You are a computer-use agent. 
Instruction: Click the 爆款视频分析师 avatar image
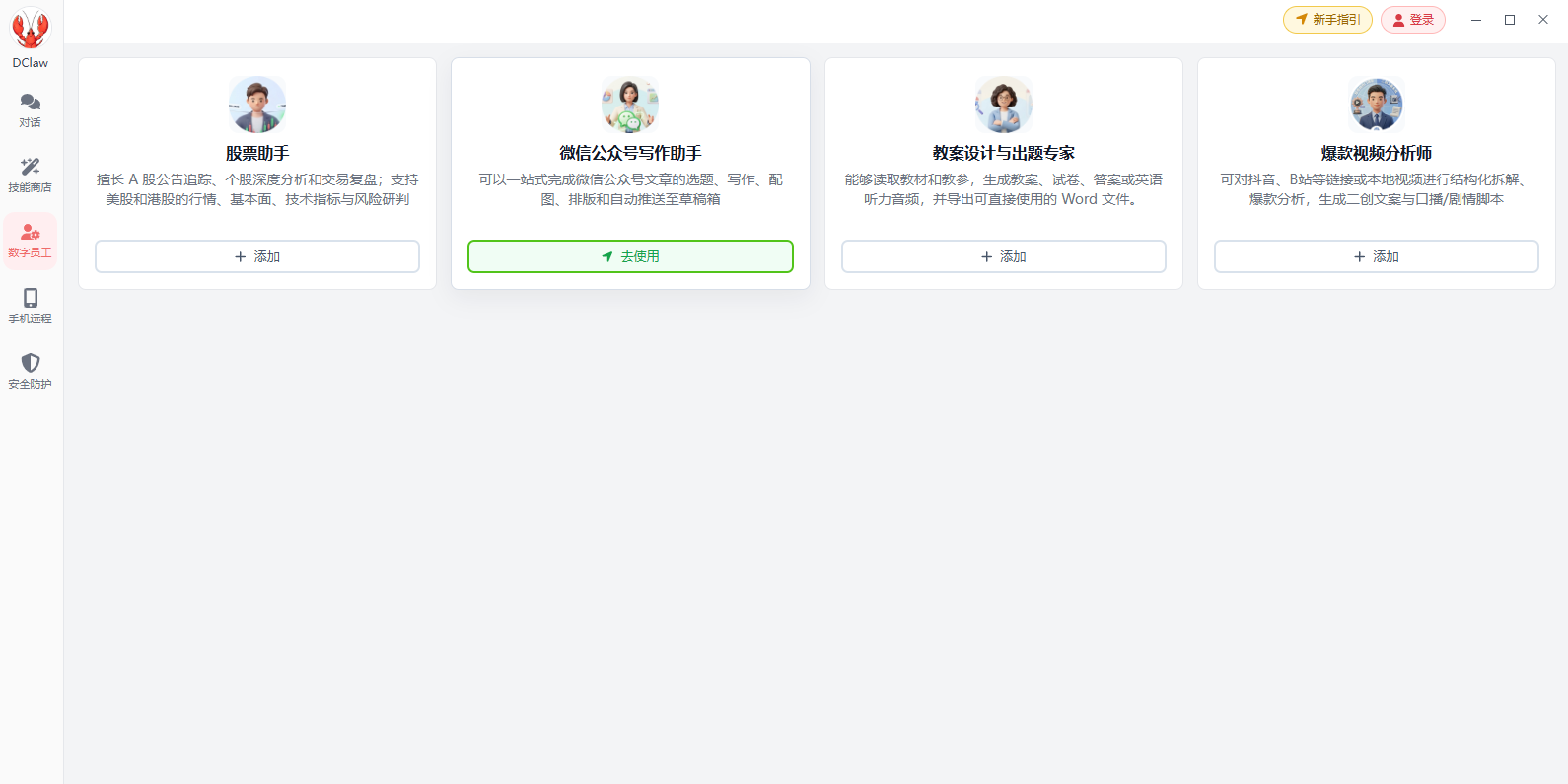[x=1377, y=105]
